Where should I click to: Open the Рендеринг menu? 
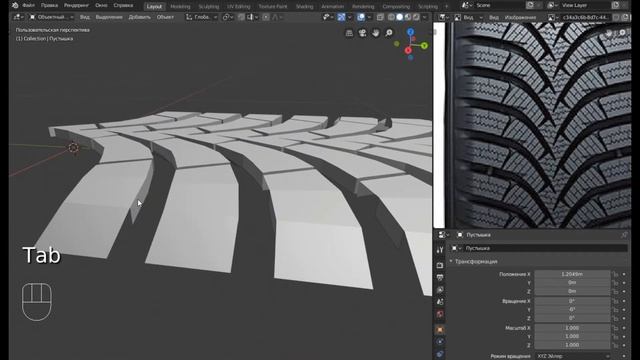[76, 6]
